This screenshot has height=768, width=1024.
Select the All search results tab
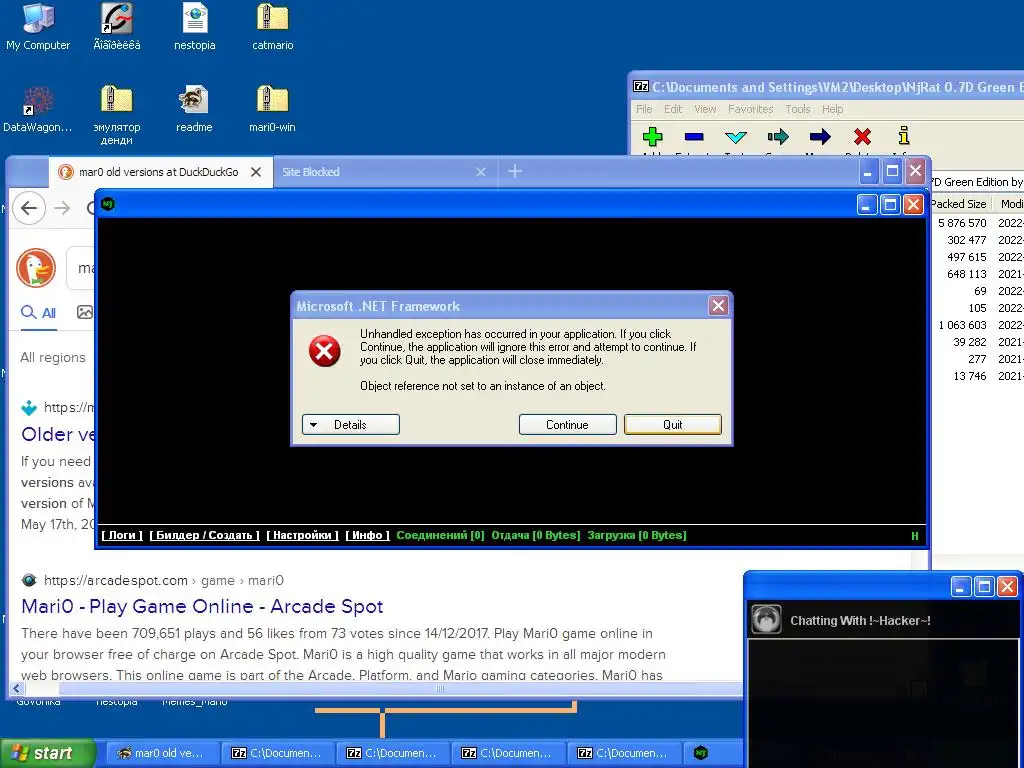pos(39,313)
